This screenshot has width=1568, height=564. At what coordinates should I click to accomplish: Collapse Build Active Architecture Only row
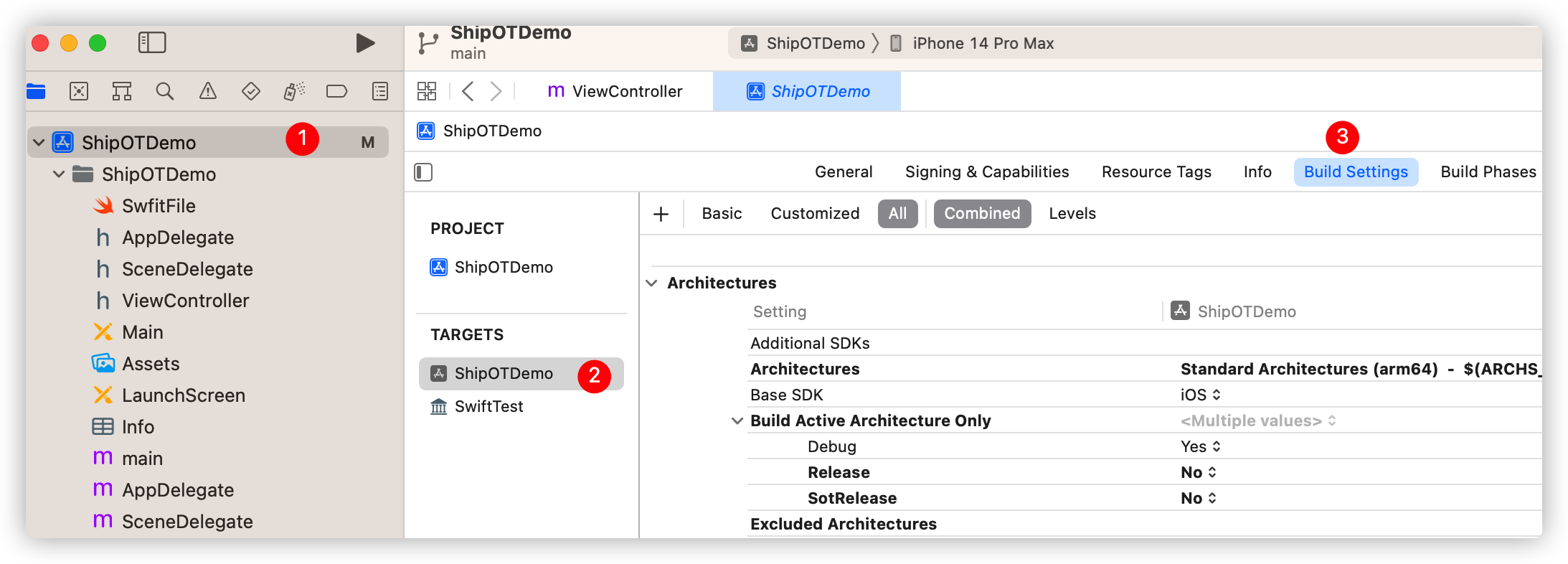click(x=737, y=421)
